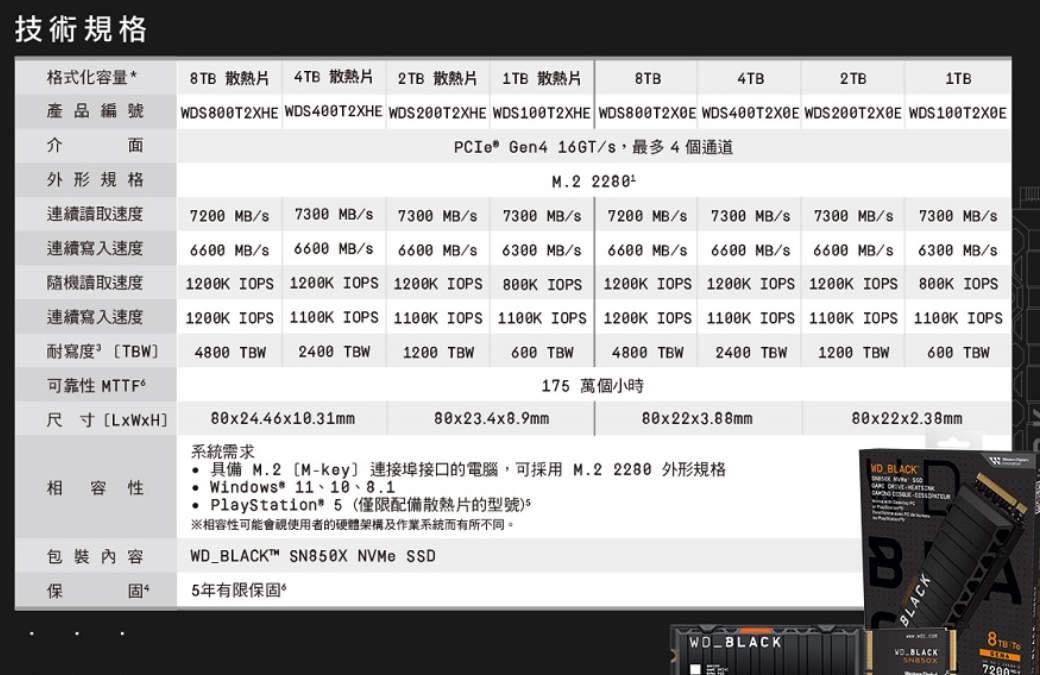Click the M.2 2280 form factor cell
The width and height of the screenshot is (1040, 675).
click(593, 181)
